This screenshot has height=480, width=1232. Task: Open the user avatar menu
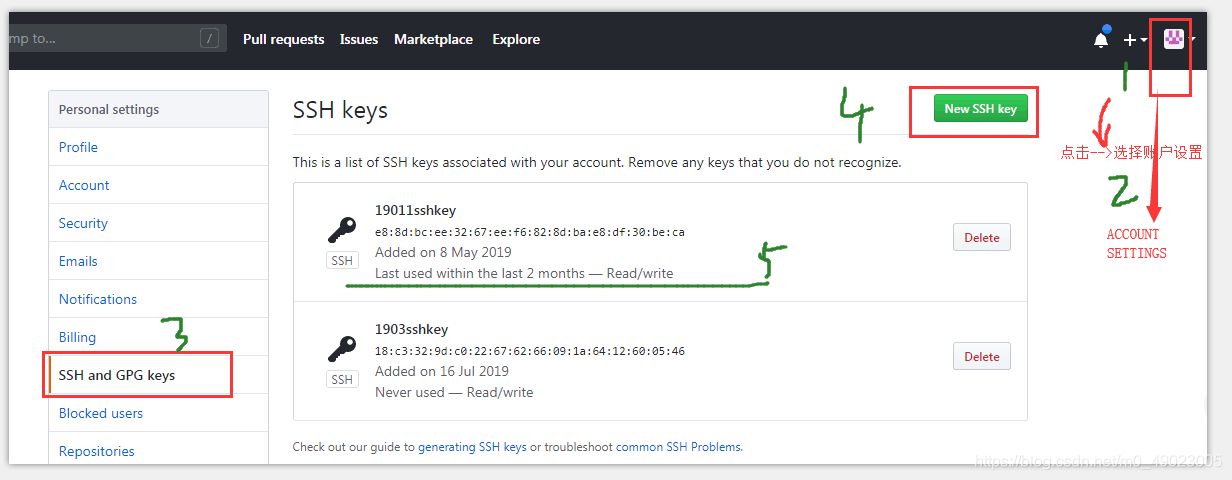[1179, 39]
